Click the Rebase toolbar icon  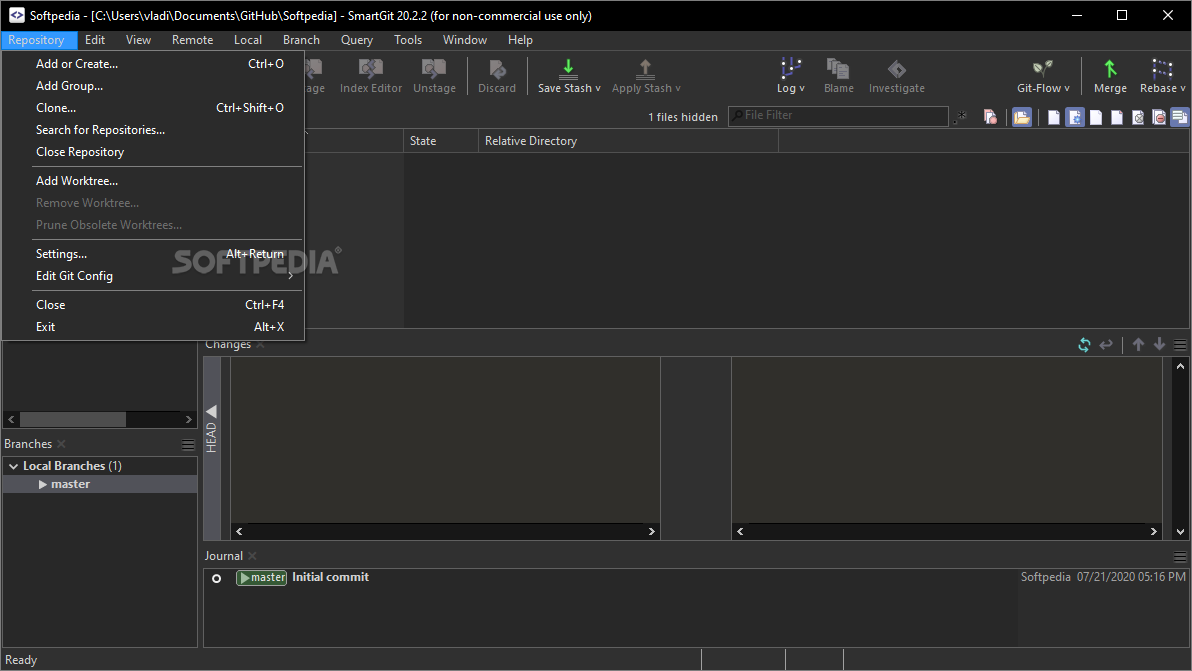(1162, 69)
